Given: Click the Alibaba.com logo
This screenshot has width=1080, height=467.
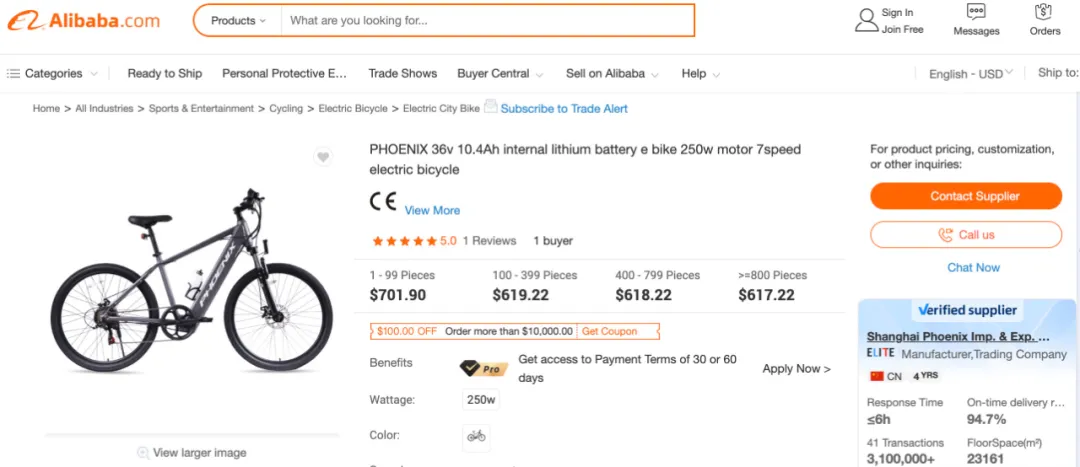Looking at the screenshot, I should click(83, 21).
